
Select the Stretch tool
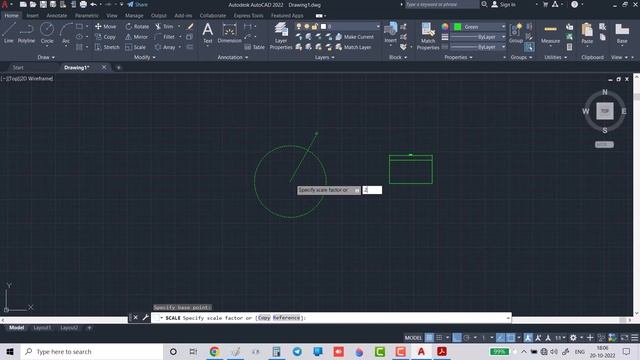[107, 47]
